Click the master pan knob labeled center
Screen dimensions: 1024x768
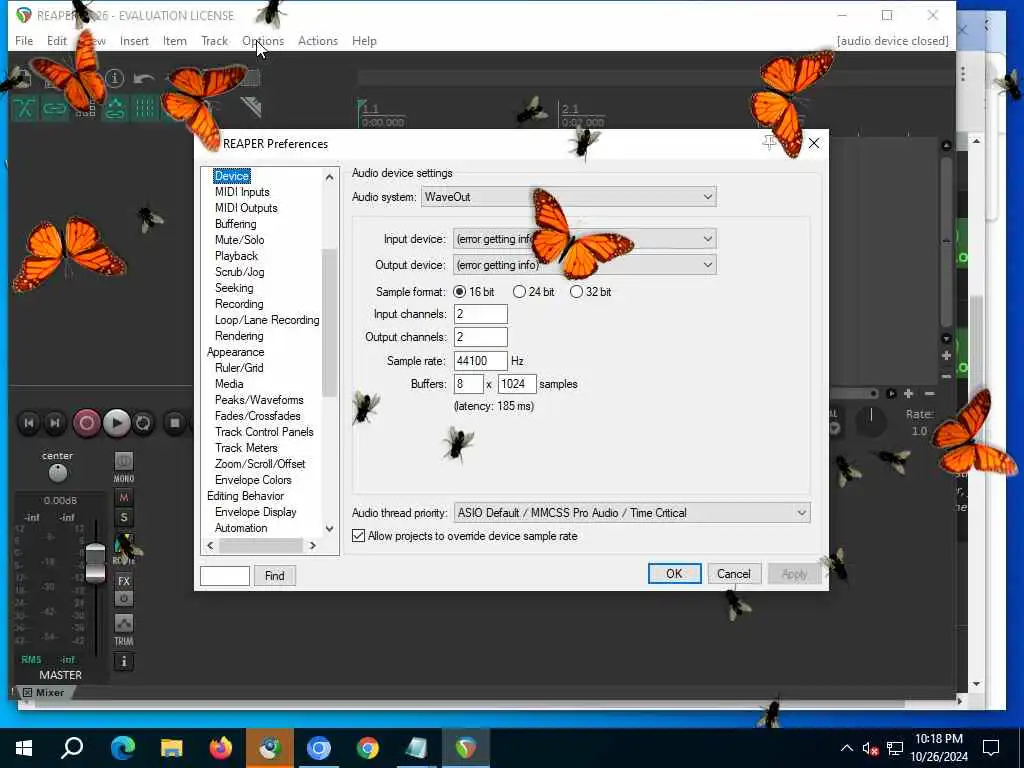(57, 472)
